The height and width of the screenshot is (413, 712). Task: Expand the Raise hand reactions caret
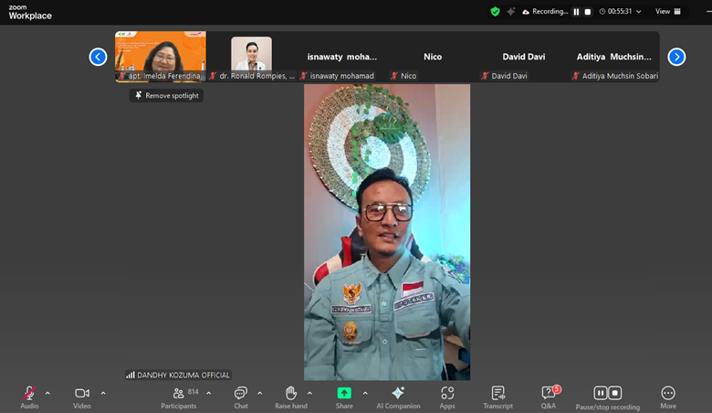point(310,393)
